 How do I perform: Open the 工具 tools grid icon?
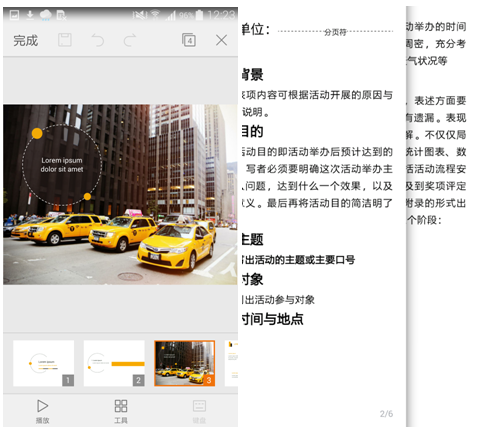point(121,406)
